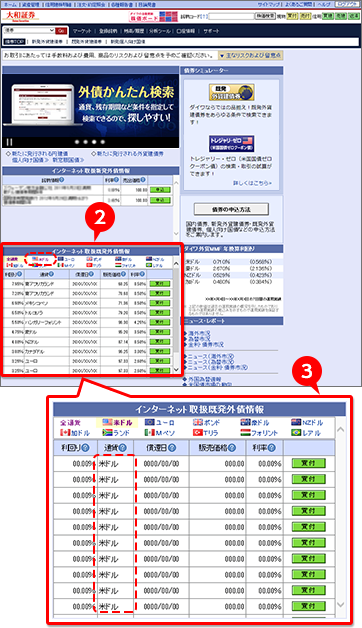Pick the Brazilian real flag filter
This screenshot has width=362, height=628.
pyautogui.click(x=306, y=433)
